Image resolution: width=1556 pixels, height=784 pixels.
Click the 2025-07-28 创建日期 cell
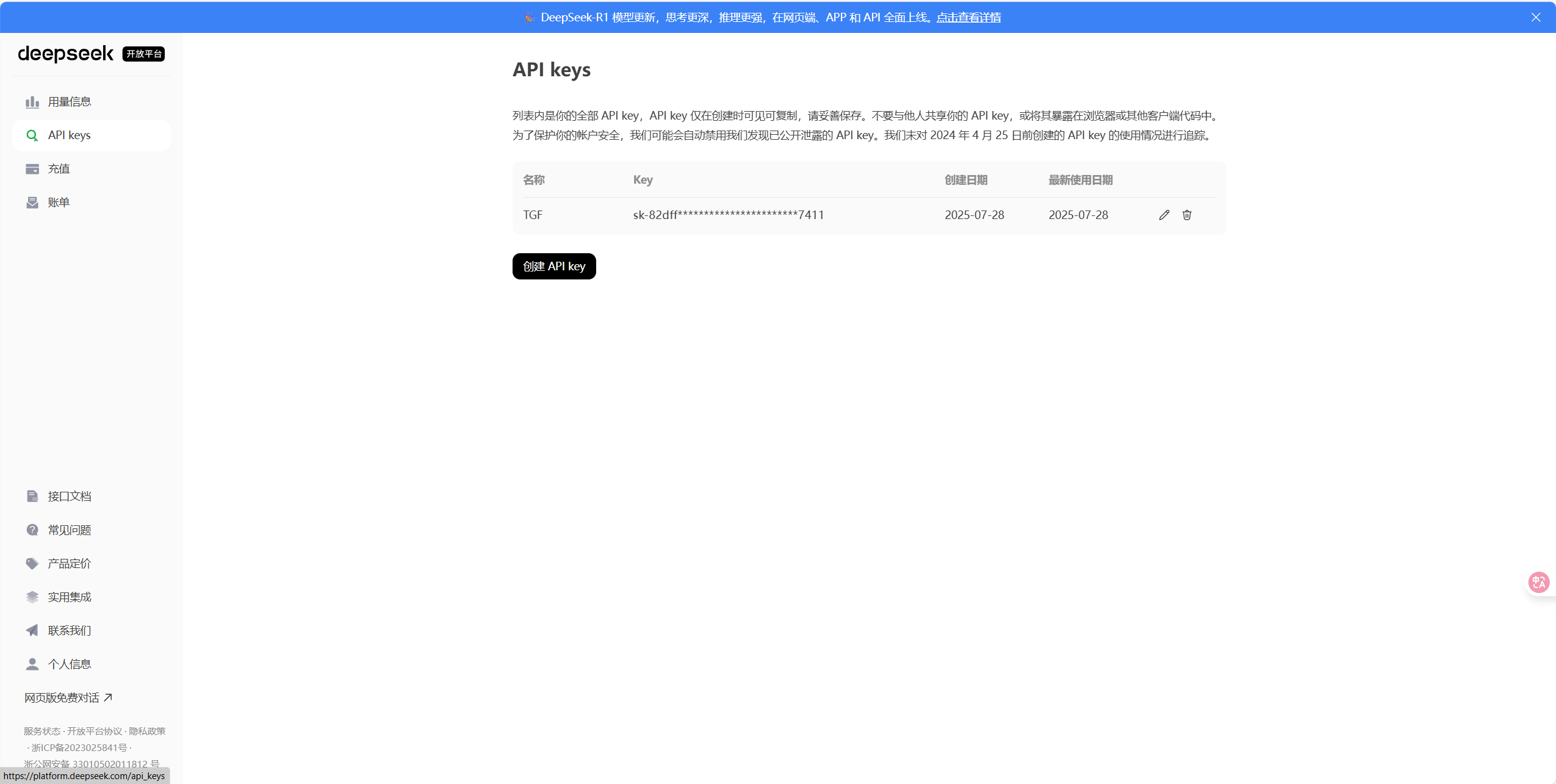(974, 215)
